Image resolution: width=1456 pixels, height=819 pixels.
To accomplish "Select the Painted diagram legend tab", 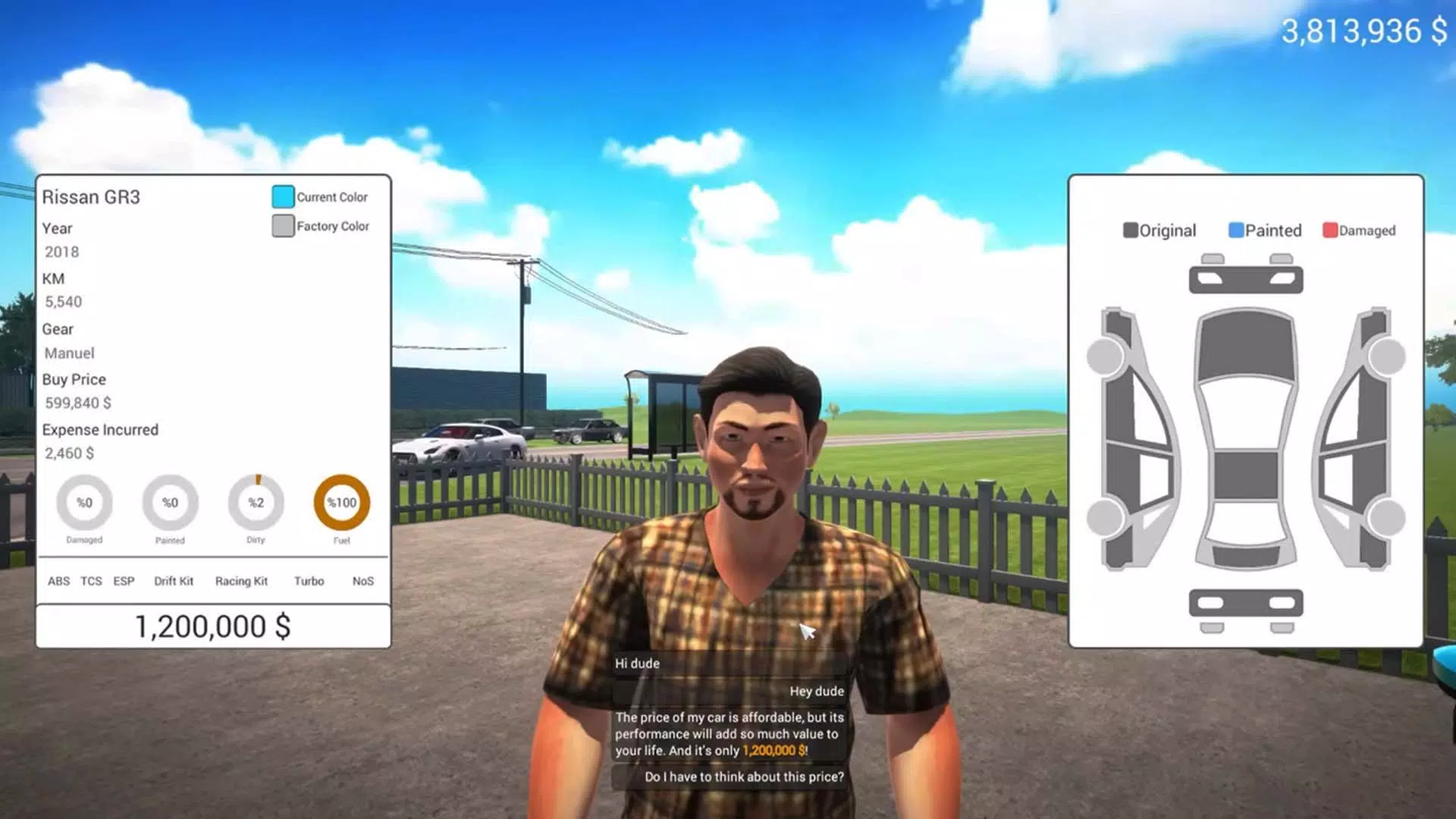I will pyautogui.click(x=1263, y=230).
